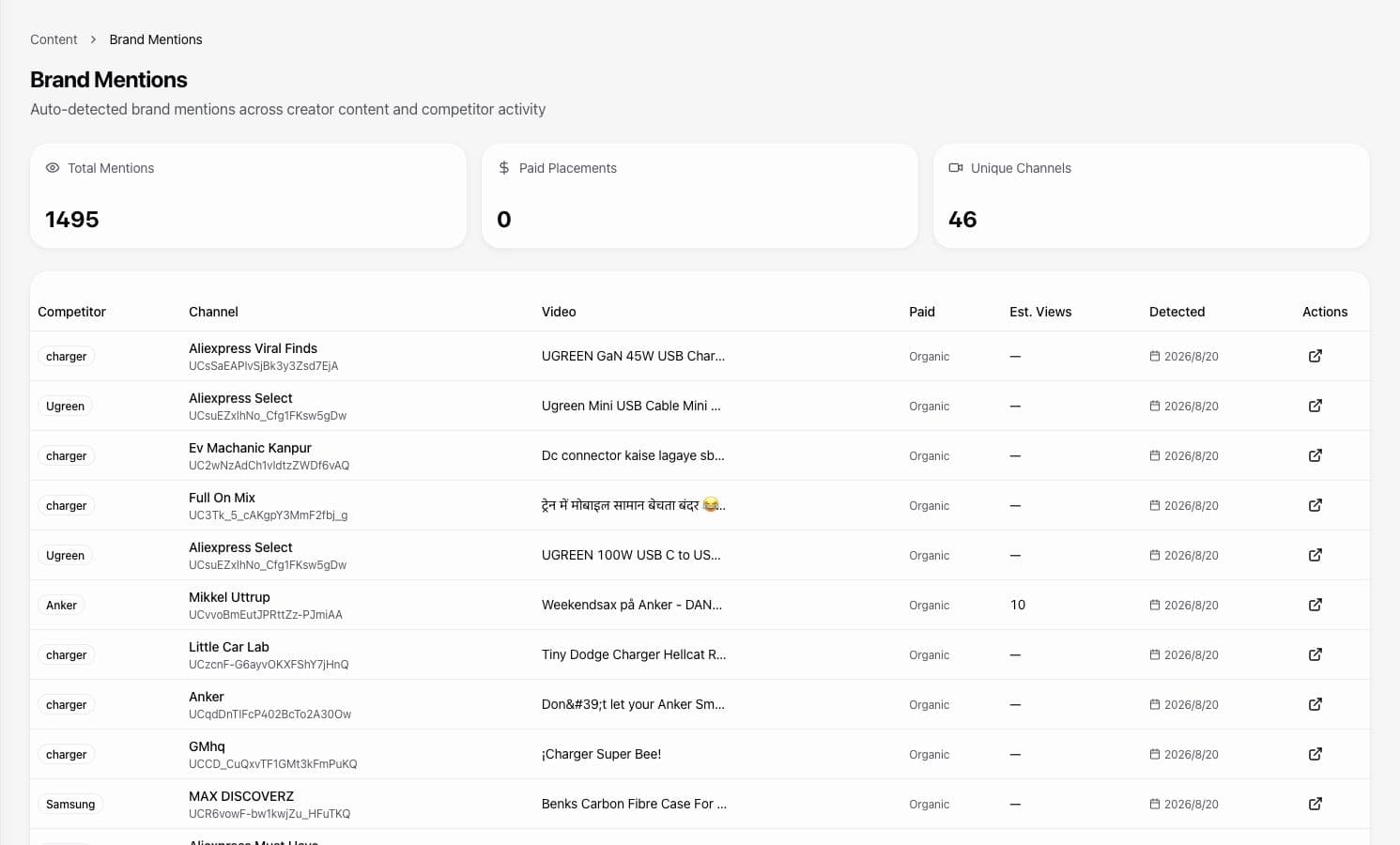This screenshot has height=845, width=1400.
Task: Click the Organic label in MAX DISCOVERZ row
Action: (929, 805)
